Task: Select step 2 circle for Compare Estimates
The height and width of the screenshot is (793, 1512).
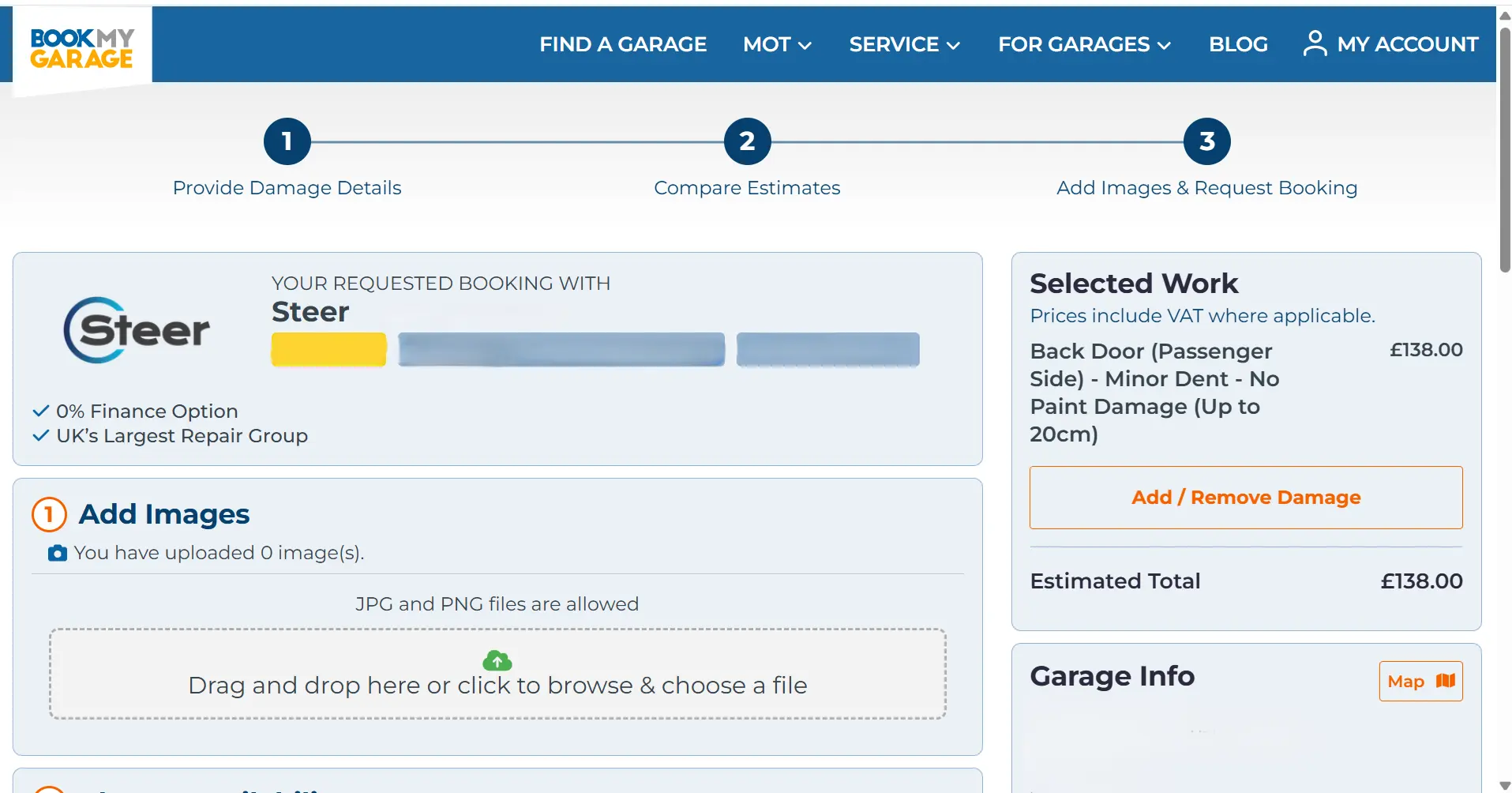Action: pyautogui.click(x=747, y=141)
